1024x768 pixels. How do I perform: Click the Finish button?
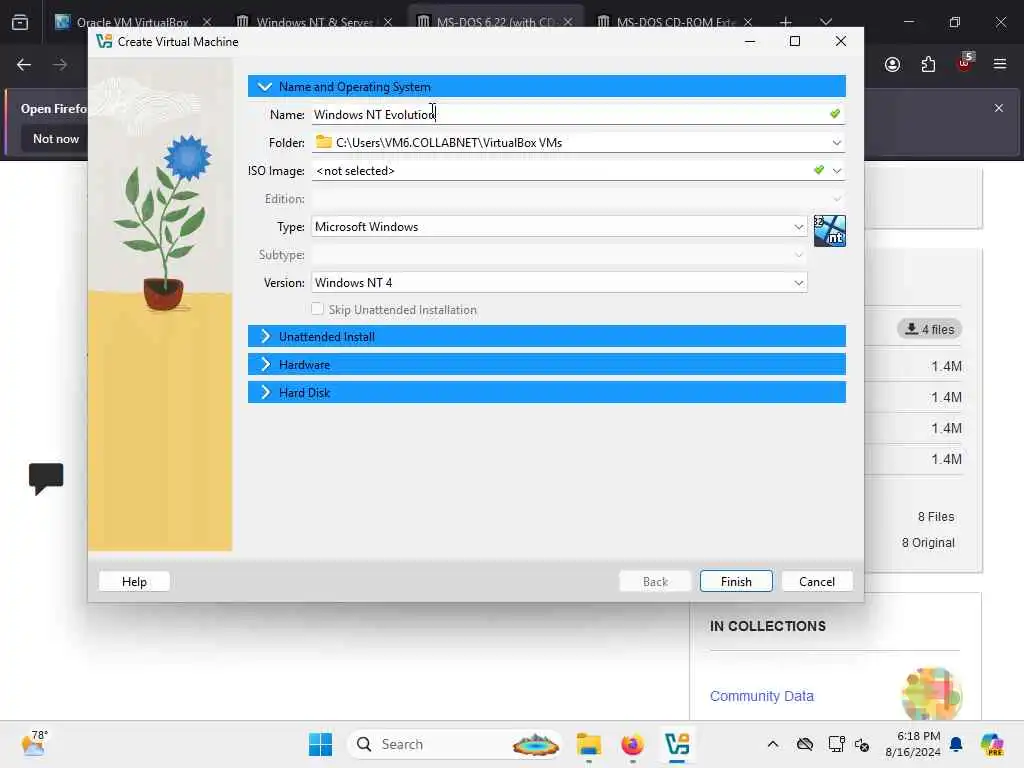point(736,581)
